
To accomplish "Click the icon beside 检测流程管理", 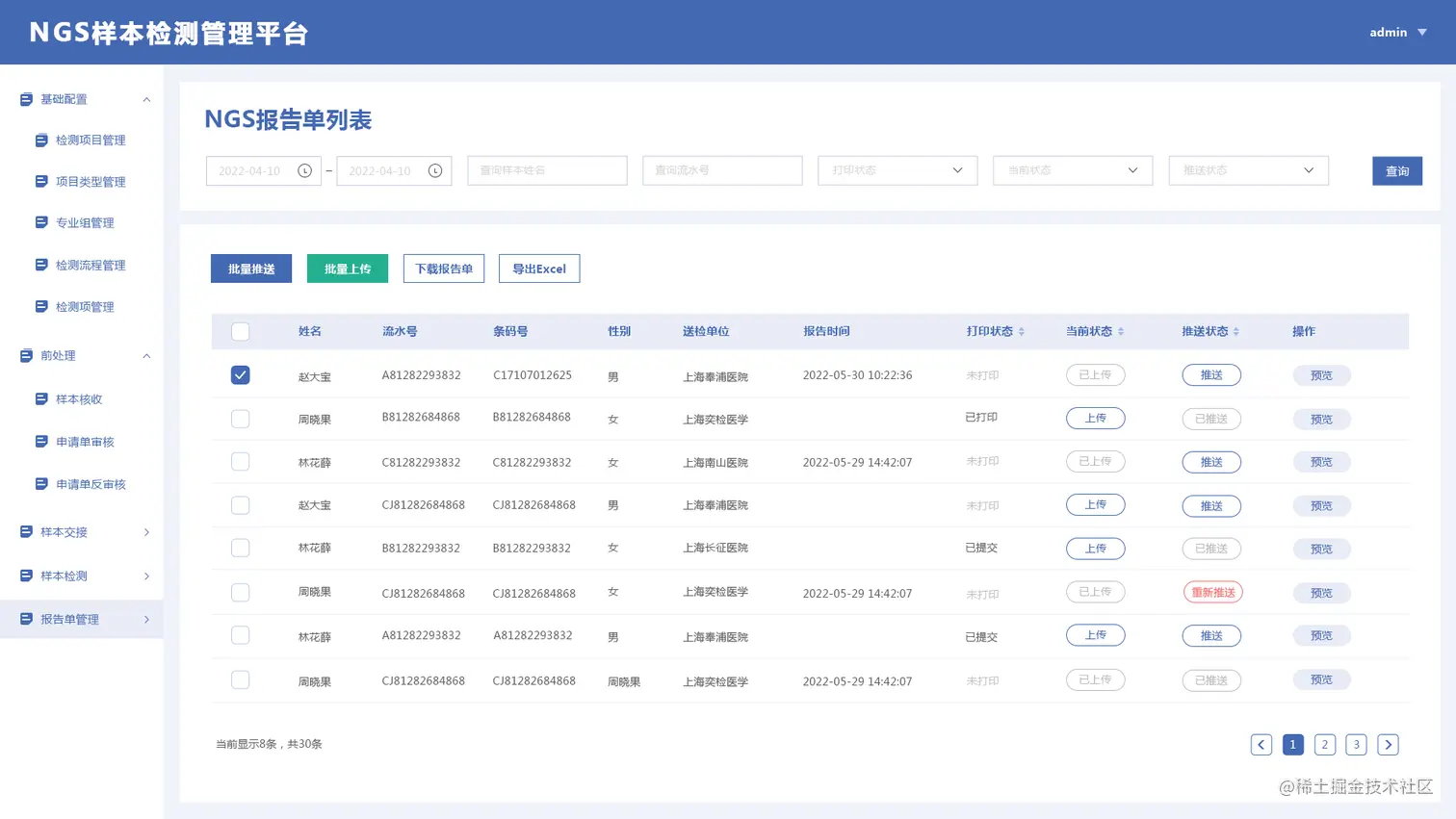I will click(41, 265).
